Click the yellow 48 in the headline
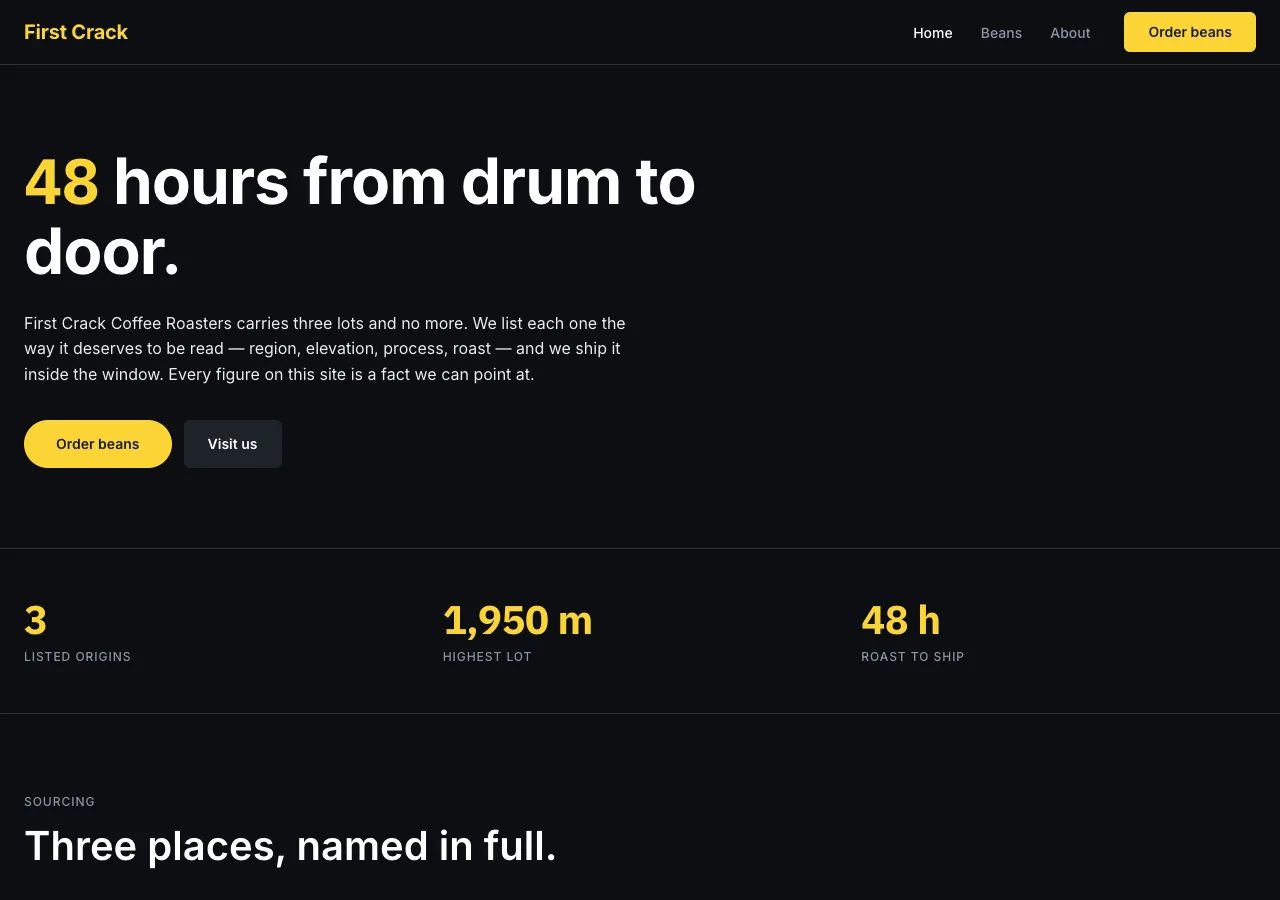 61,182
